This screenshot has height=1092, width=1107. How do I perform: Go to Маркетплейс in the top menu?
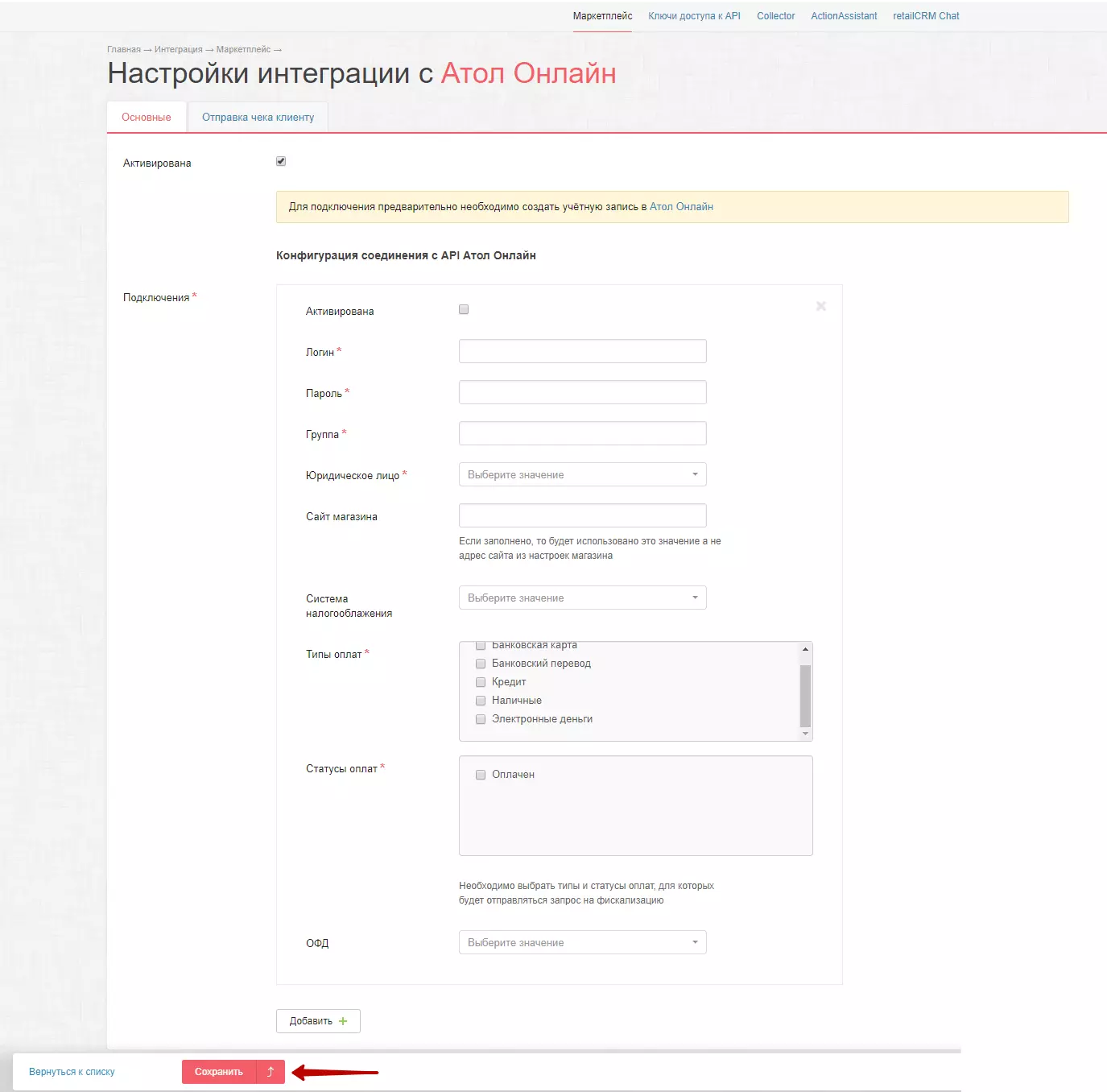[x=602, y=16]
